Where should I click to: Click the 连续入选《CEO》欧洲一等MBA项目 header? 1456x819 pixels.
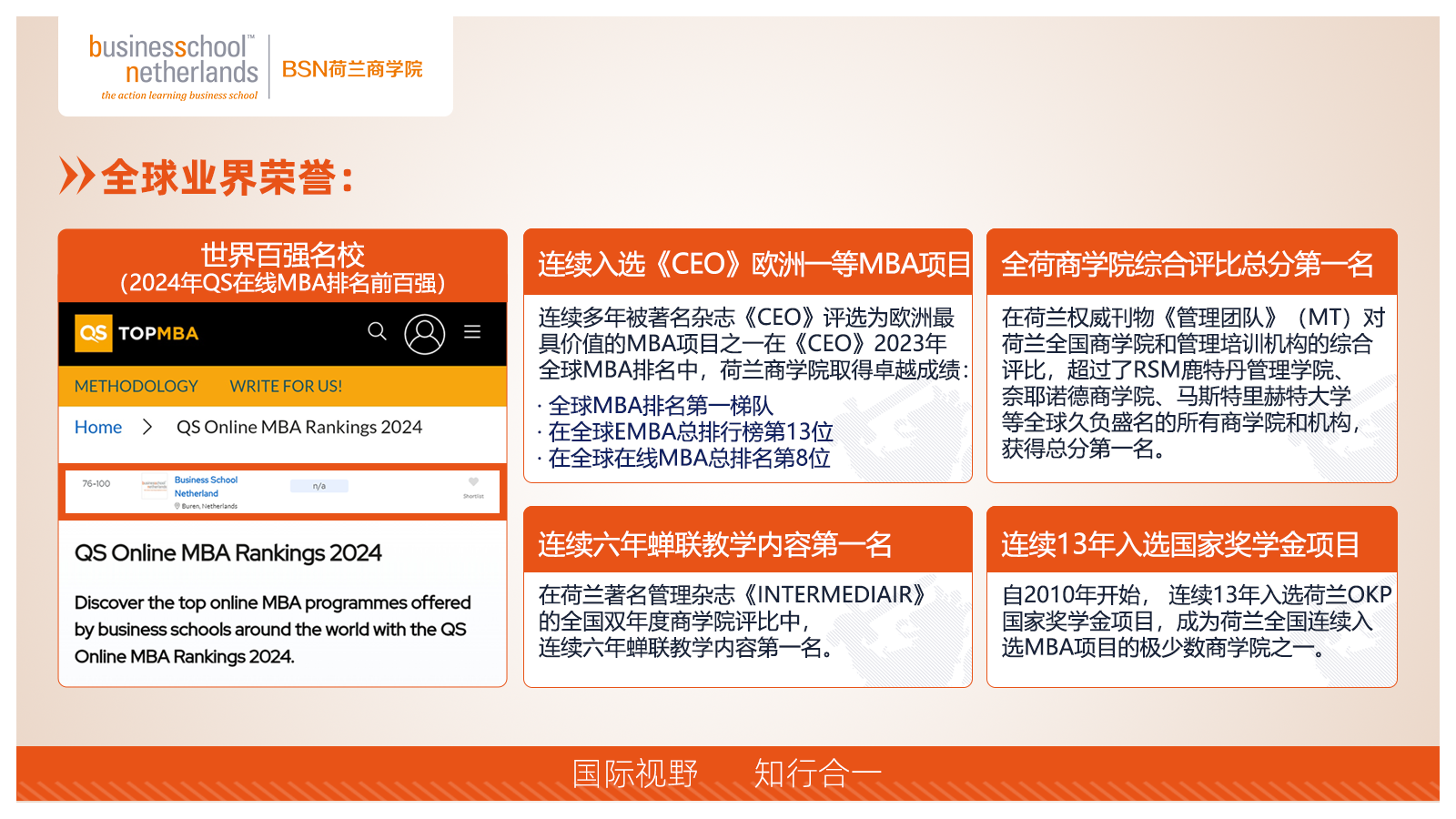tap(748, 264)
